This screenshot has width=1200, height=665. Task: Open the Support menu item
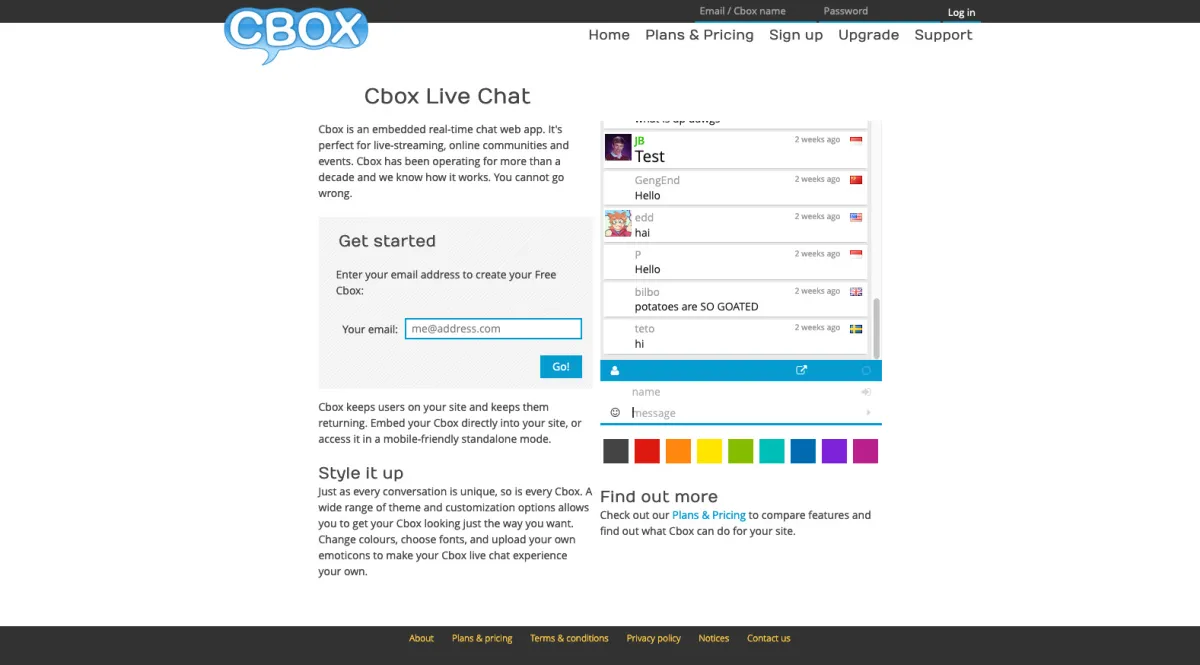pos(943,35)
